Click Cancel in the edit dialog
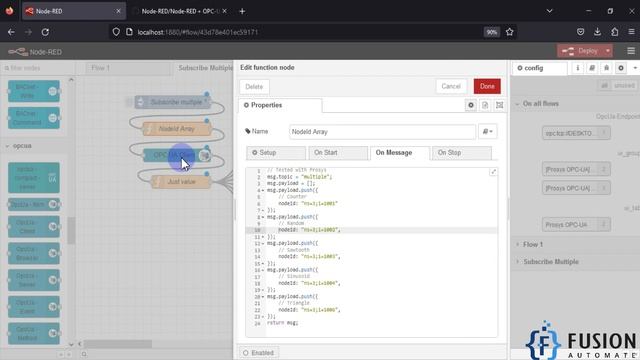This screenshot has width=640, height=360. [451, 87]
